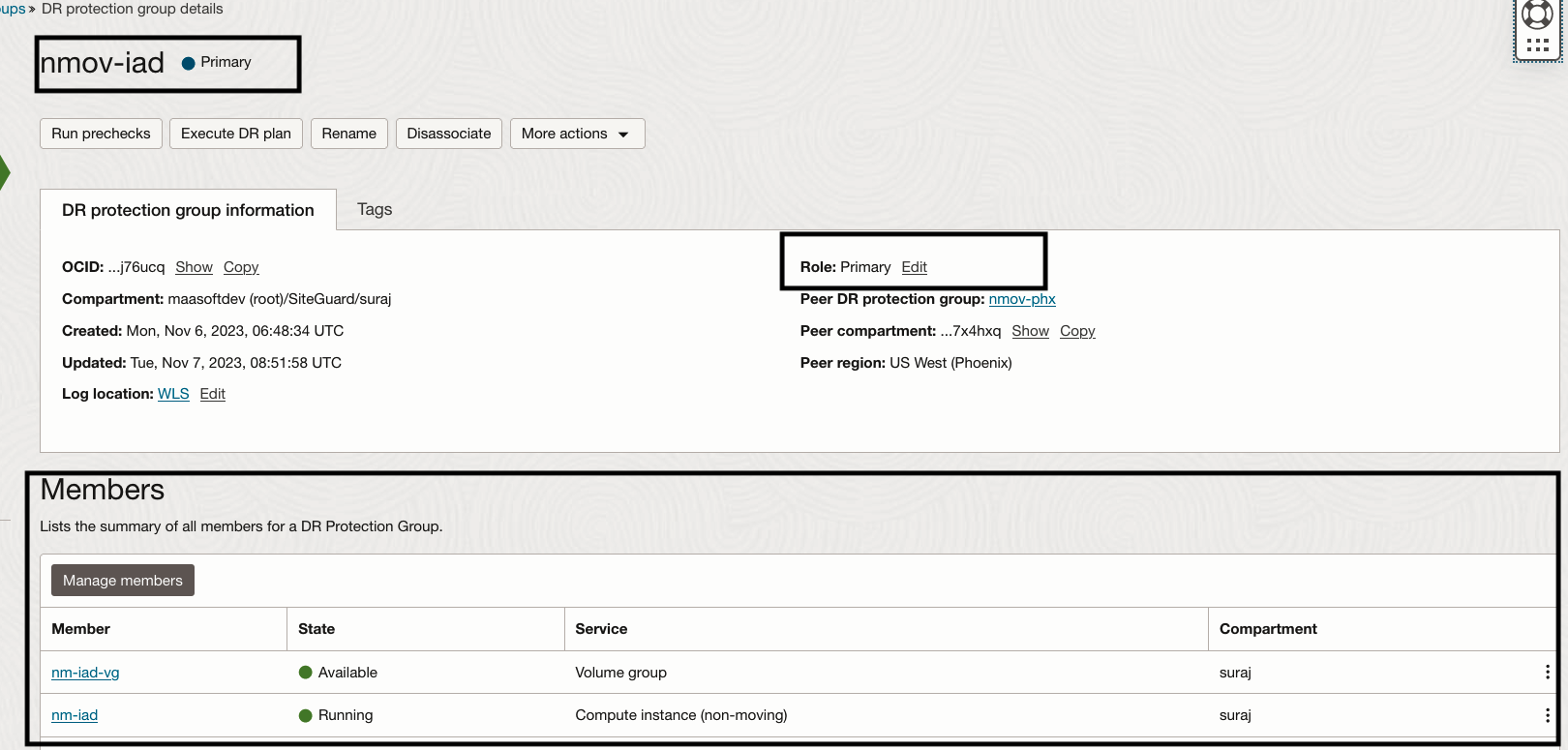Click the Run prechecks button

(x=101, y=134)
